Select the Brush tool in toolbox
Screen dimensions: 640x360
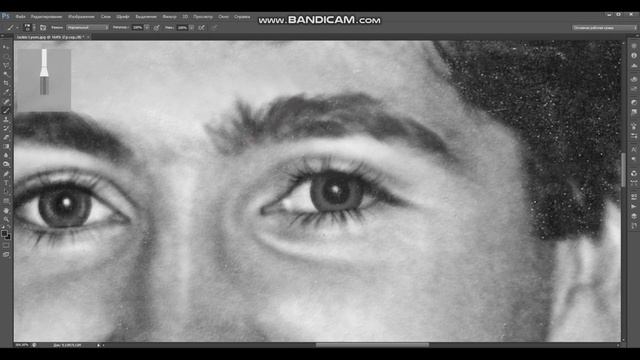6,110
